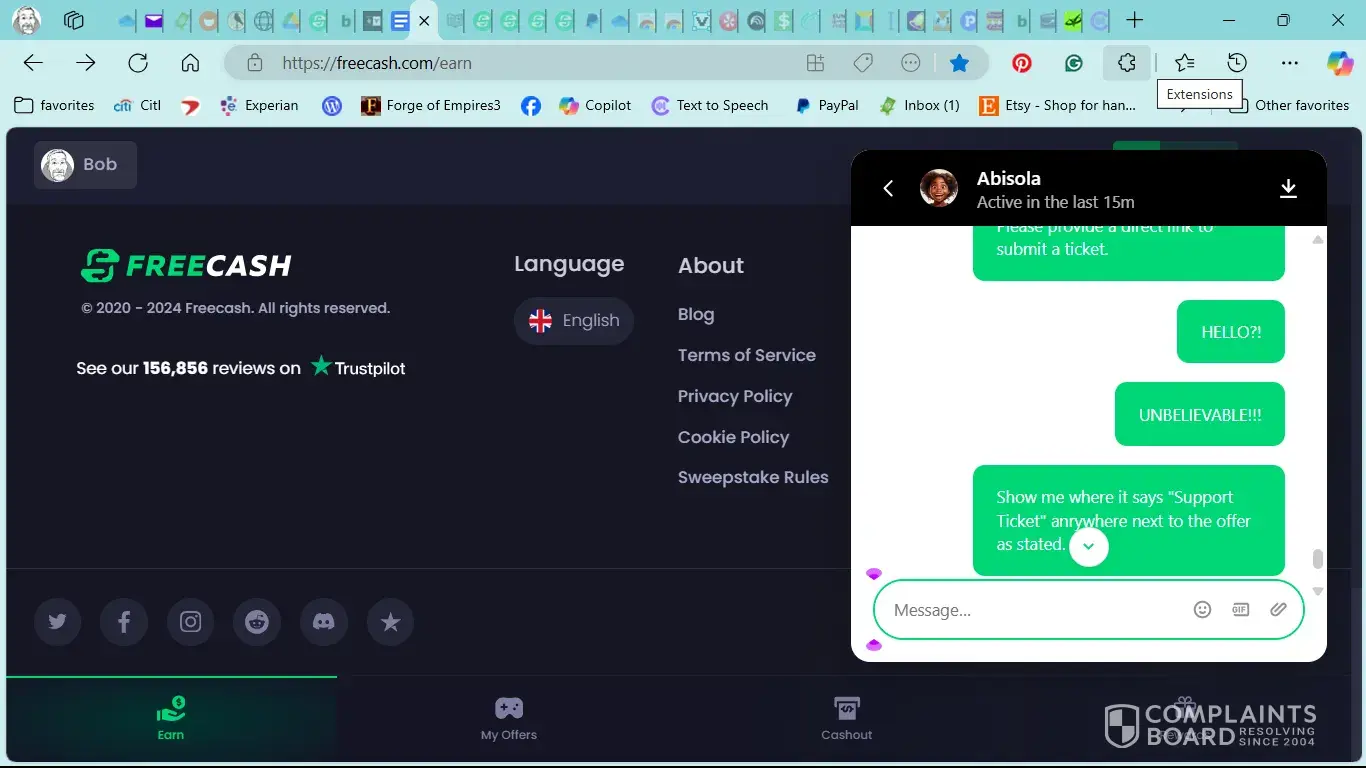Click the "UNBELIEVABLE!!!" chat message
This screenshot has width=1366, height=768.
[x=1200, y=414]
